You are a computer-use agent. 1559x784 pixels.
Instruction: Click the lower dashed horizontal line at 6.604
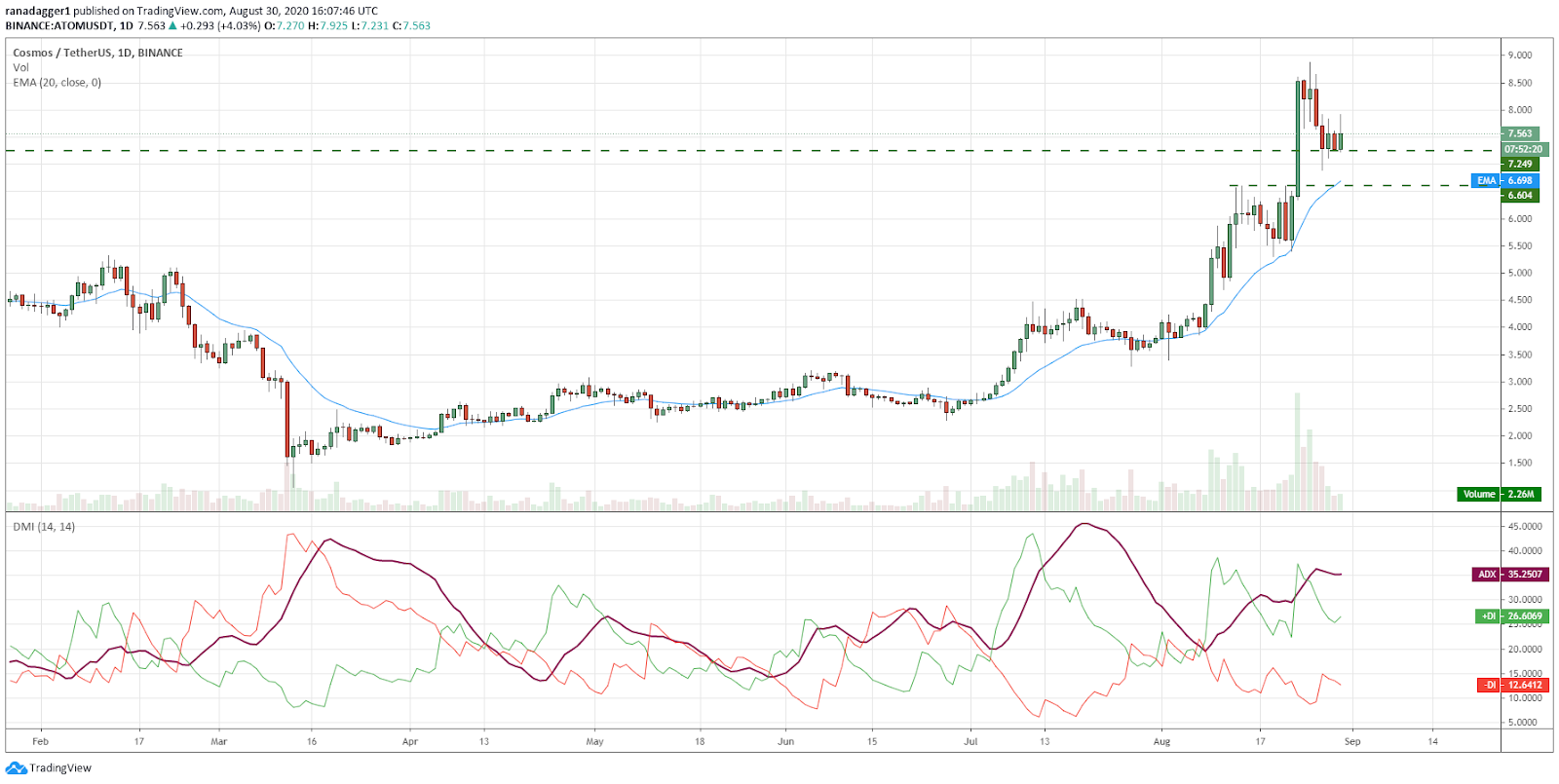[x=1364, y=185]
